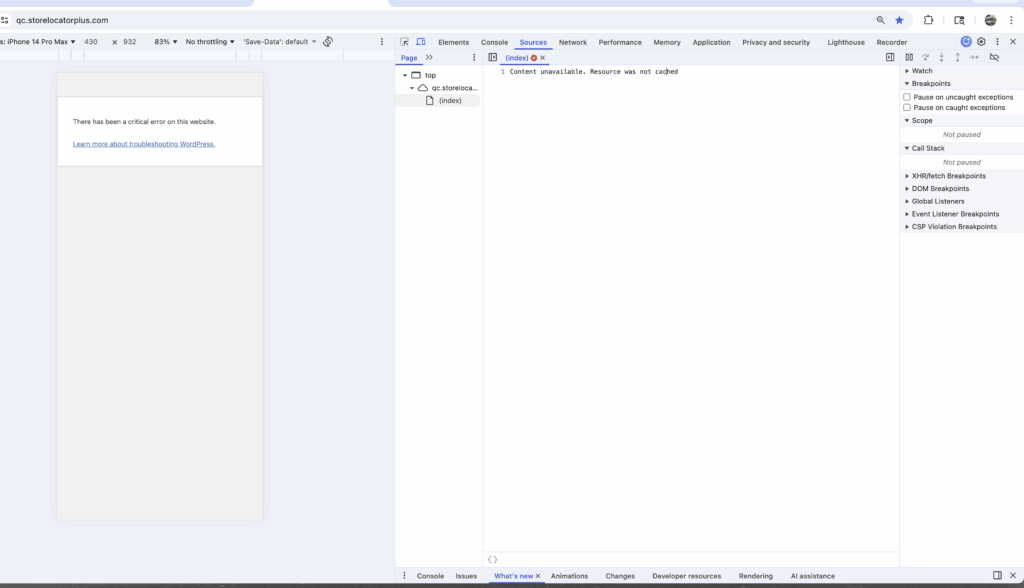Bookmark page with the star icon
1024x588 pixels.
point(899,20)
